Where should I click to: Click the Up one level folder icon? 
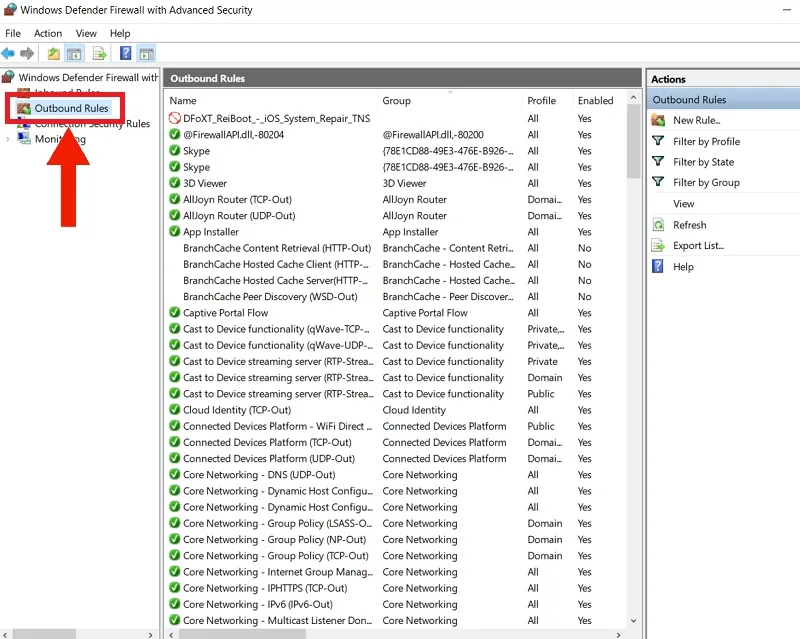point(54,53)
